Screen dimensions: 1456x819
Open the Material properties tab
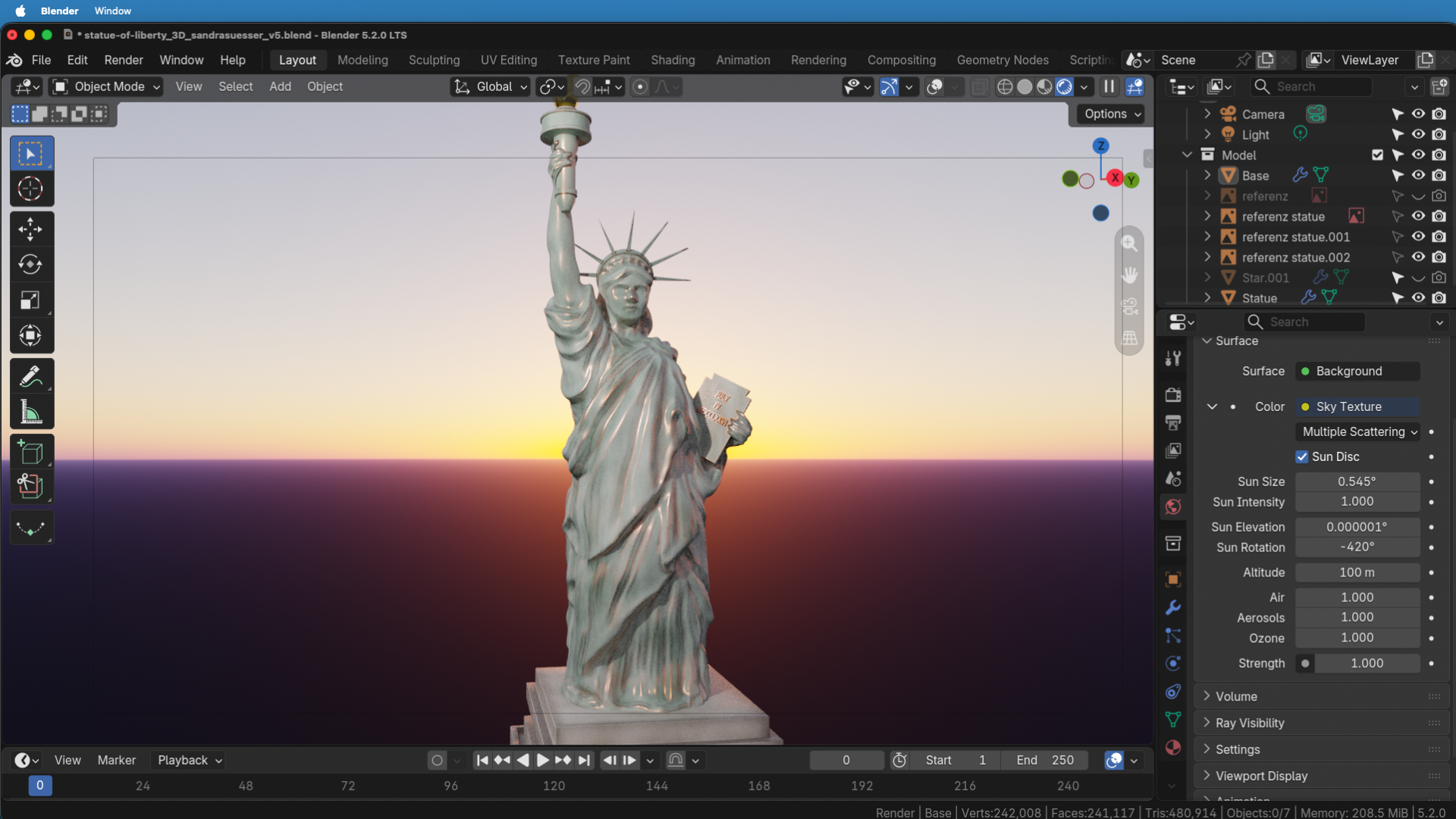pyautogui.click(x=1173, y=748)
